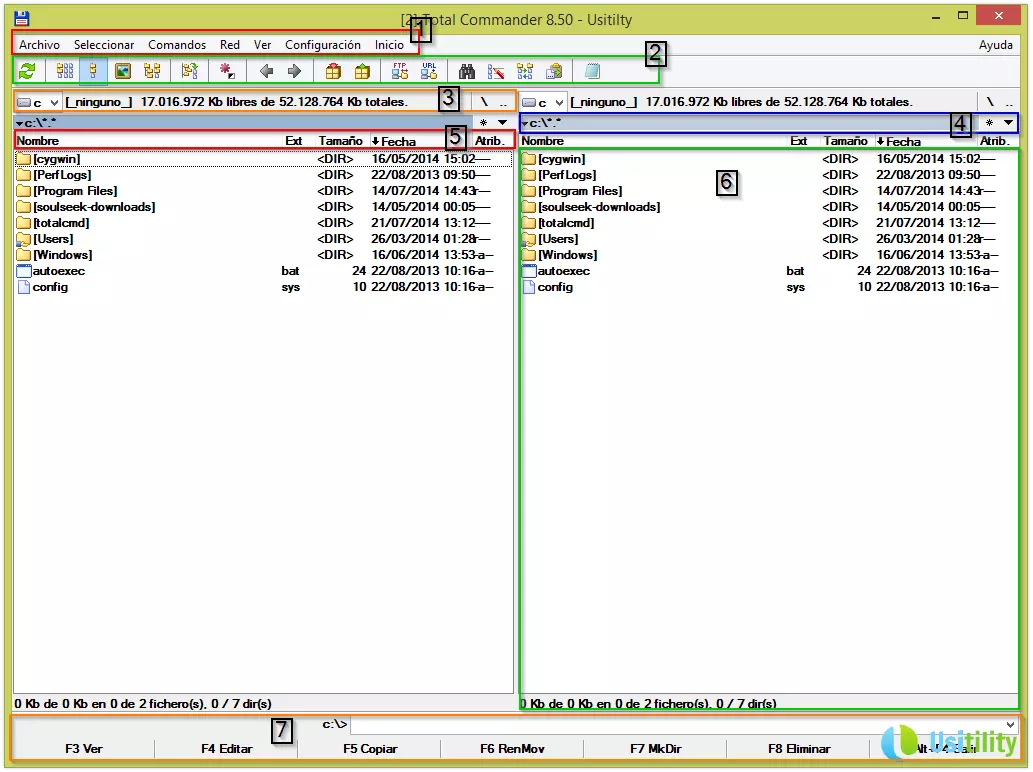Open the Comandos menu
The height and width of the screenshot is (772, 1033).
click(177, 45)
